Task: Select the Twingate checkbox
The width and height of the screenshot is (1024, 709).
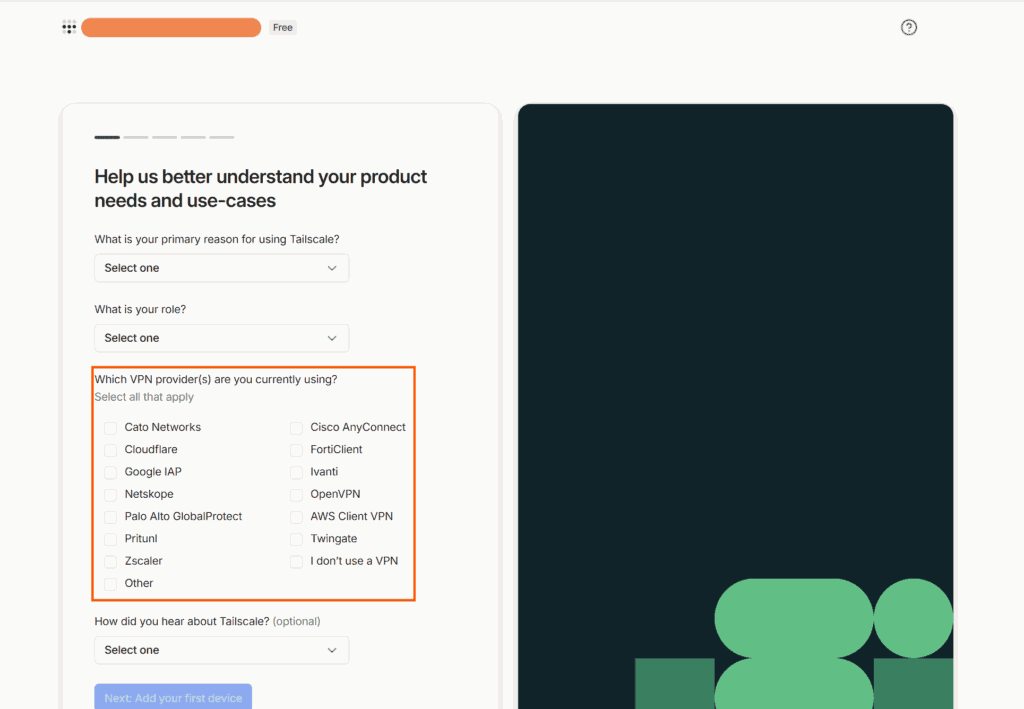Action: coord(297,539)
